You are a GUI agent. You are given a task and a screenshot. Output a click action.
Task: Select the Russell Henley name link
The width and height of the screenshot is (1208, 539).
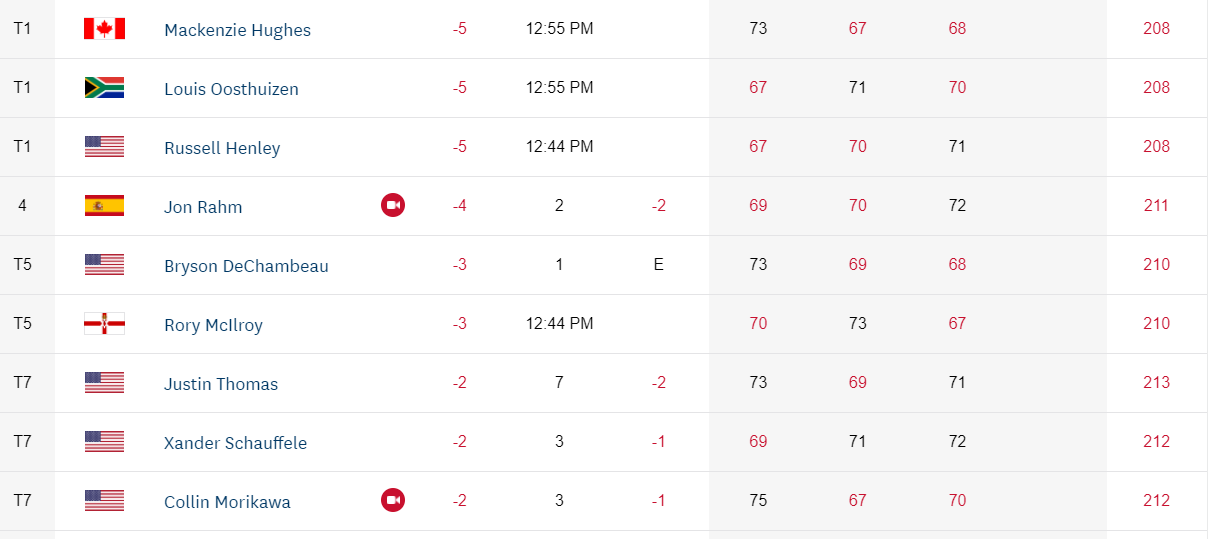coord(222,148)
